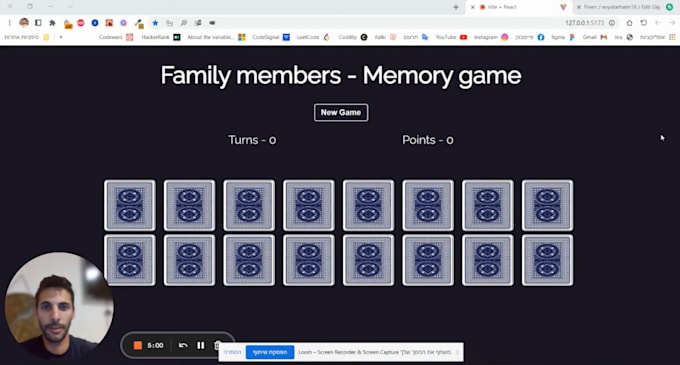The width and height of the screenshot is (680, 365).
Task: Stop the Loom recording with the orange square
Action: coord(137,345)
